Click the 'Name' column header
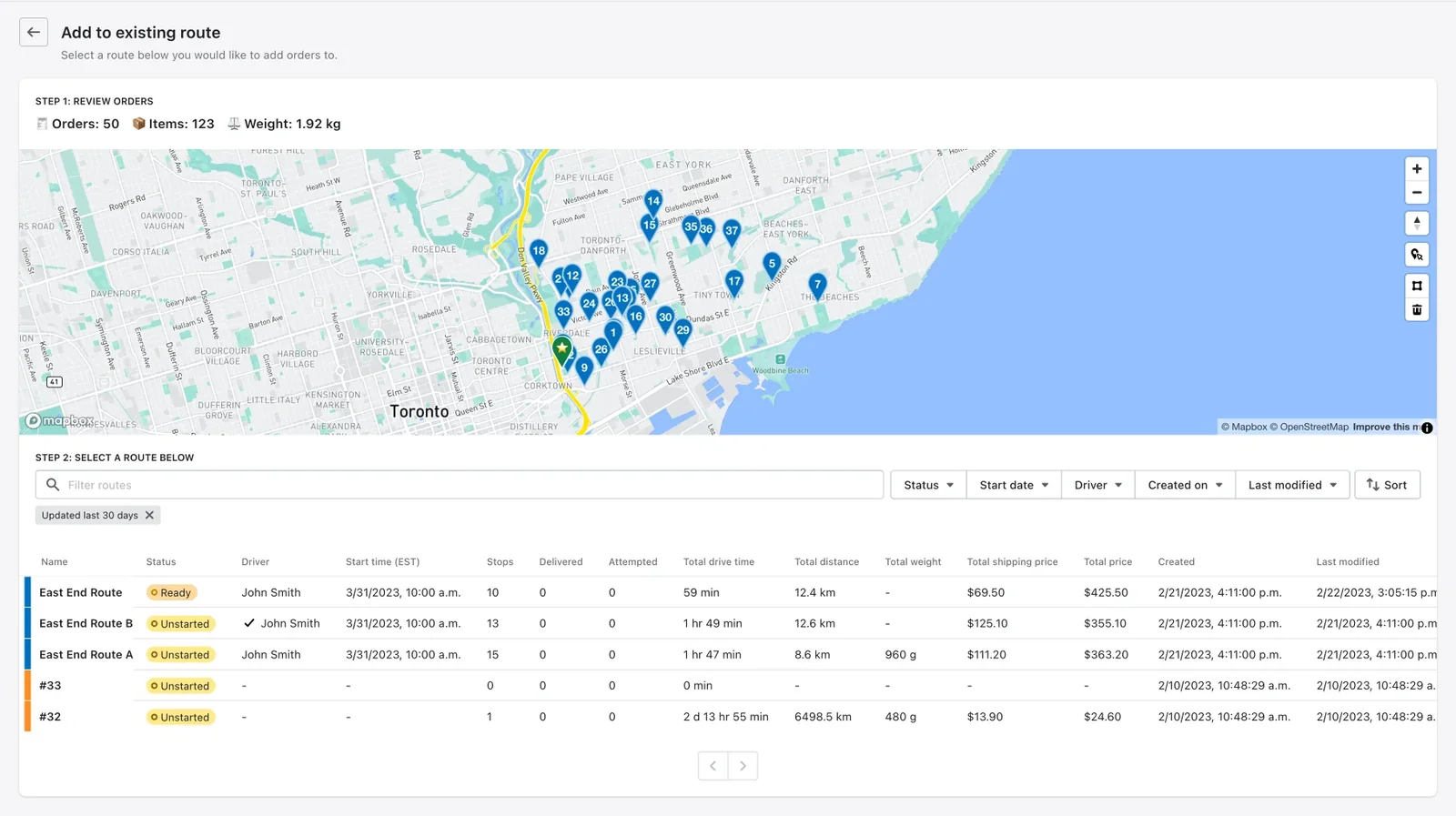 coord(55,562)
